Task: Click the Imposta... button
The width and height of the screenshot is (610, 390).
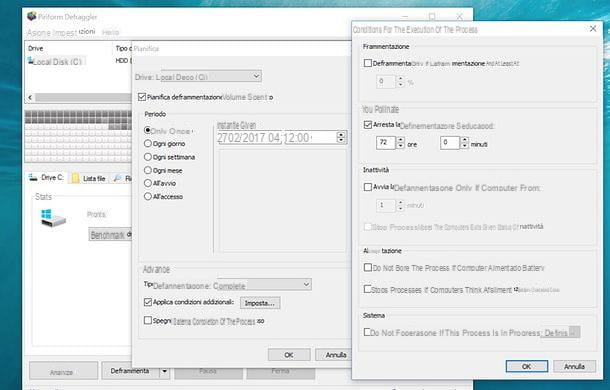Action: coord(260,303)
